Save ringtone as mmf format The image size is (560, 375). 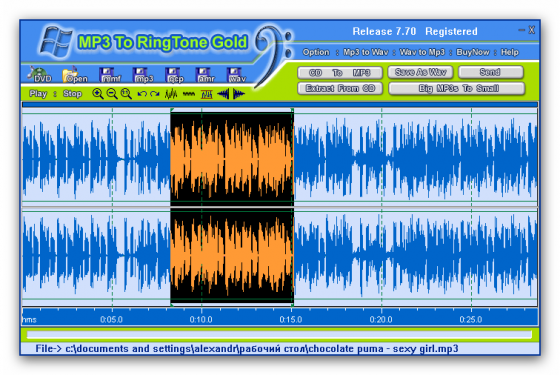point(110,75)
